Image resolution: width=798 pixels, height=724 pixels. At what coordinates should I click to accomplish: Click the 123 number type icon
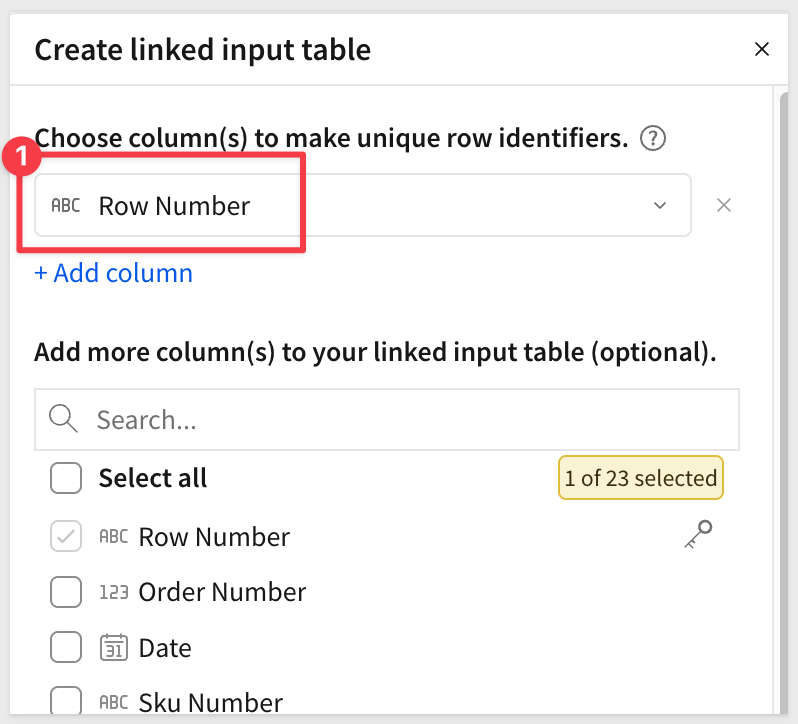114,593
